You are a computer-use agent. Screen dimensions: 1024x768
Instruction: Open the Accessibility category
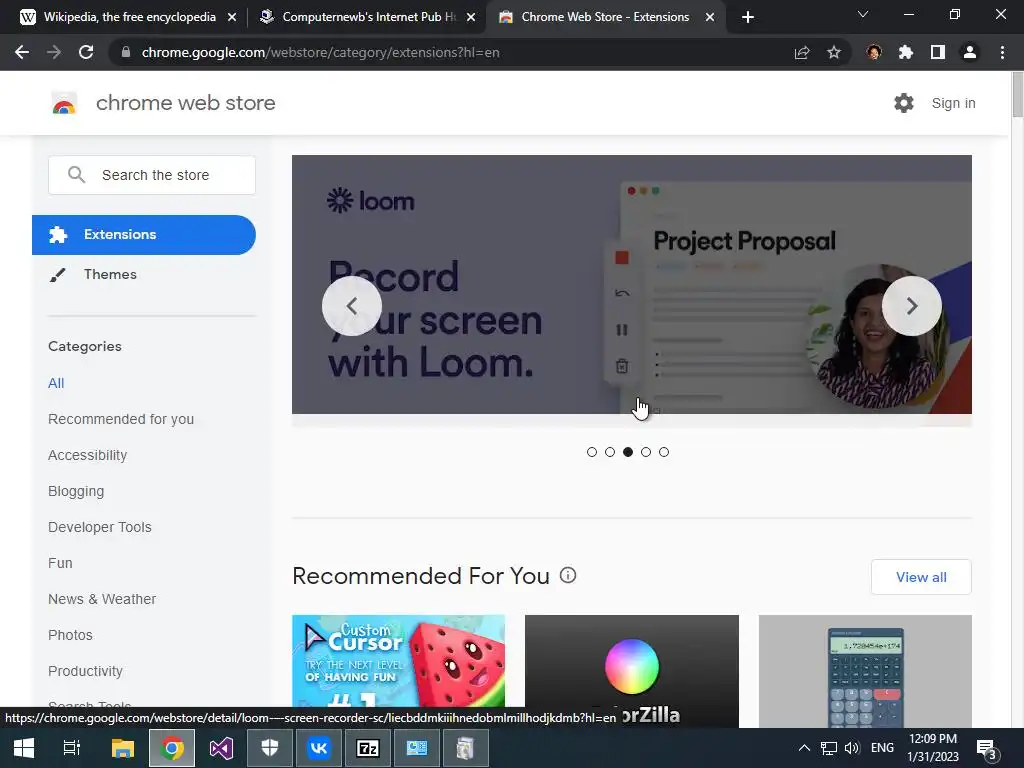88,455
